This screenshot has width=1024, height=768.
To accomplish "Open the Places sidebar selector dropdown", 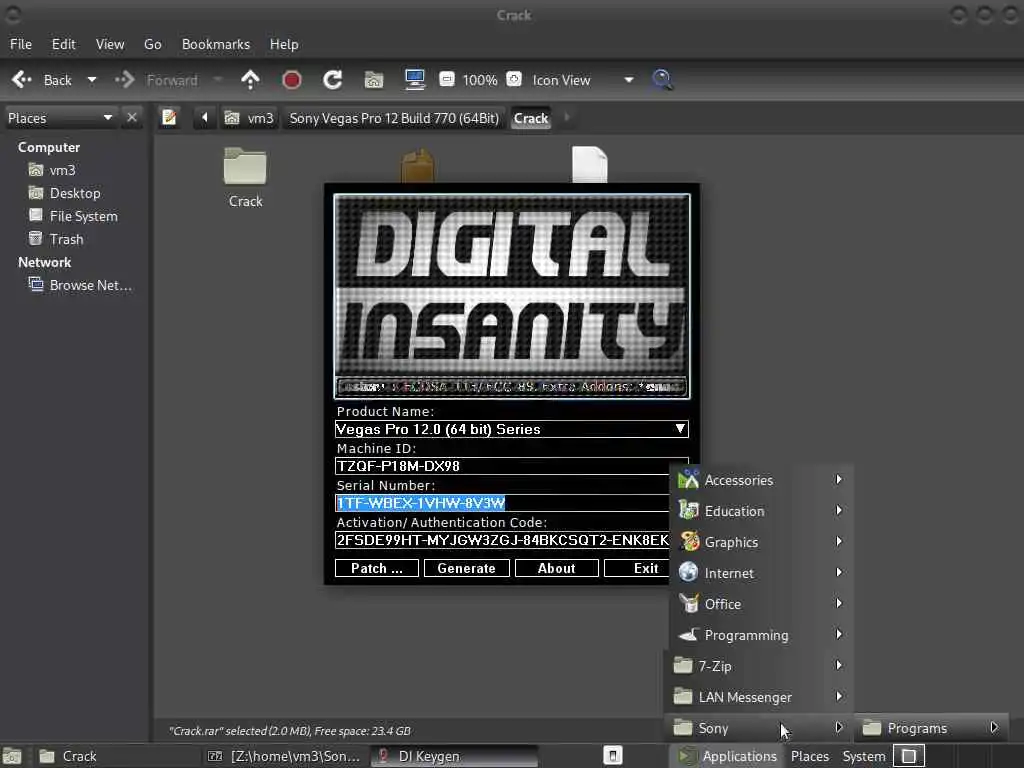I will click(x=60, y=118).
